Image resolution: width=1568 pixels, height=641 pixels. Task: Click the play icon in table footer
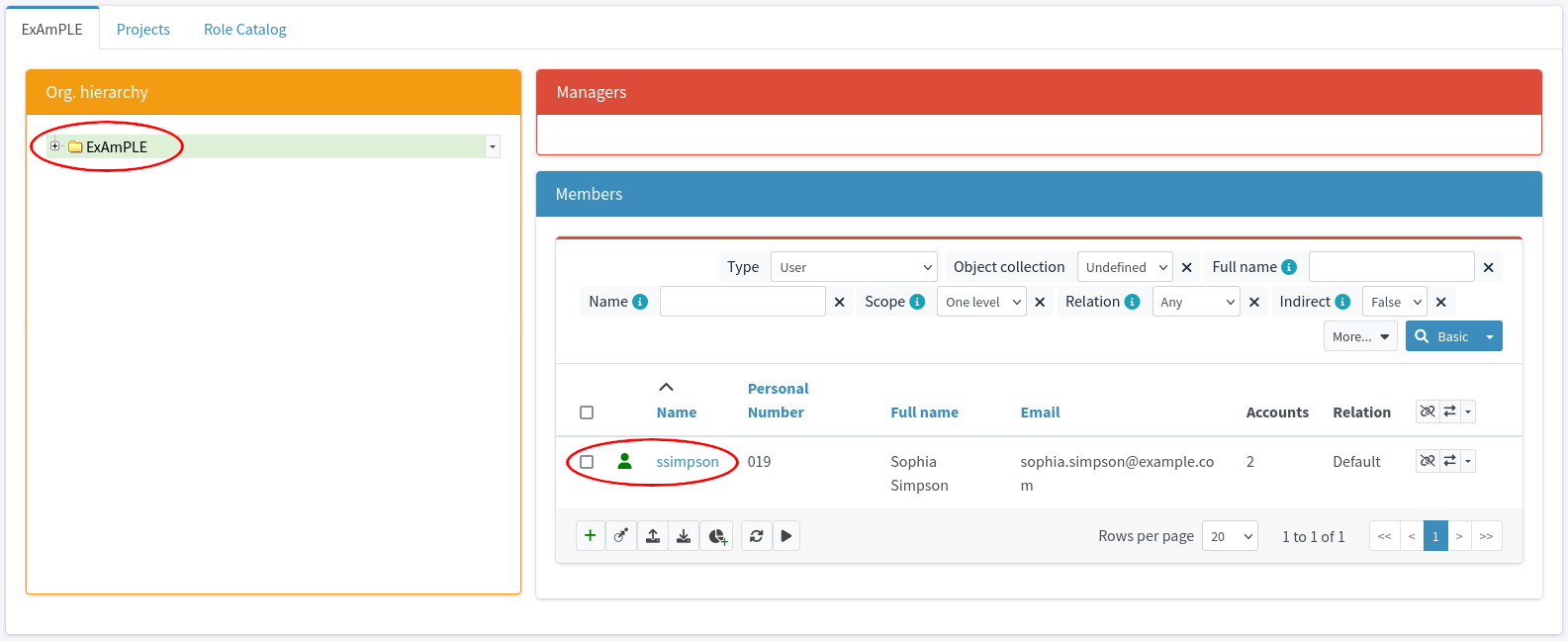(786, 536)
